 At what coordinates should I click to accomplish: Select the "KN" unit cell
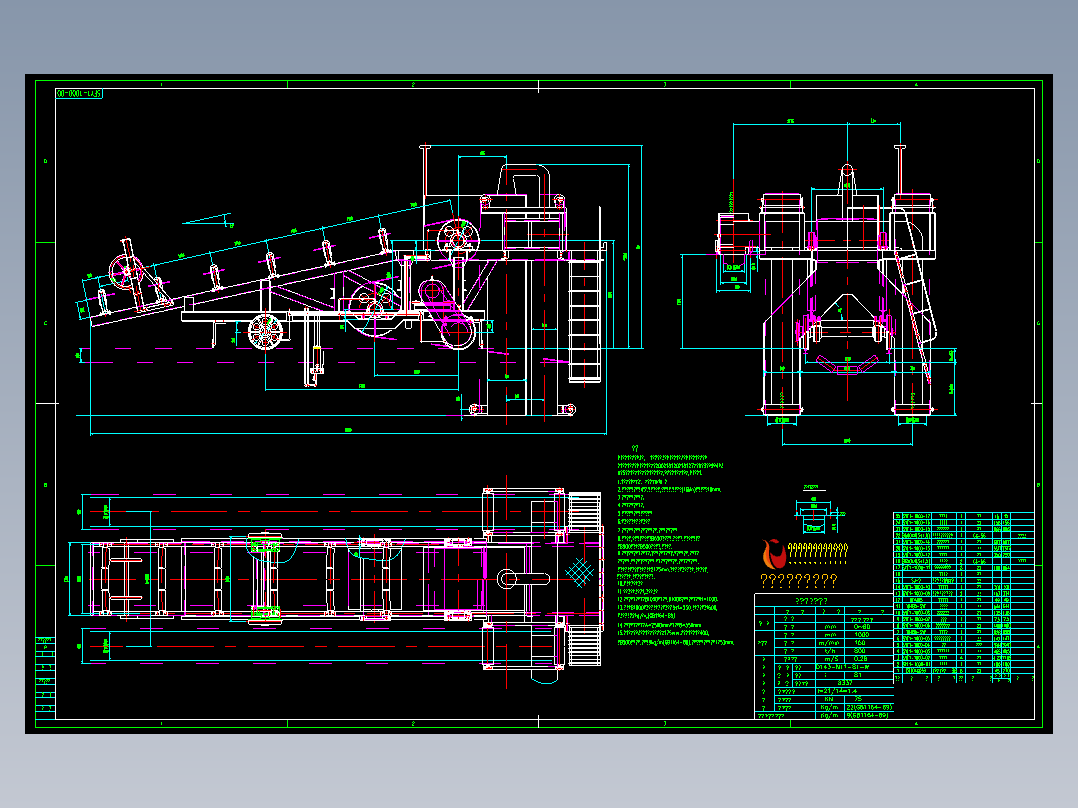click(829, 699)
